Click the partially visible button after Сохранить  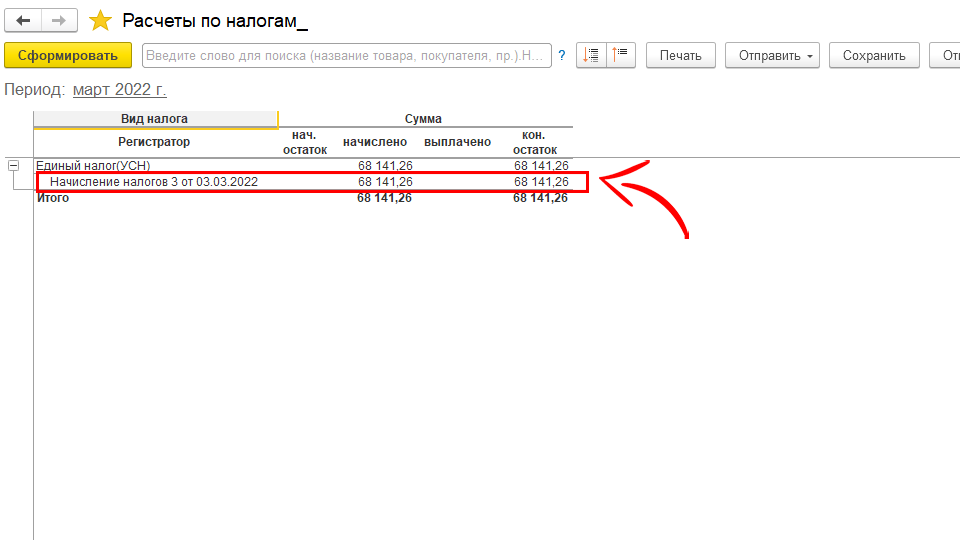pyautogui.click(x=945, y=56)
